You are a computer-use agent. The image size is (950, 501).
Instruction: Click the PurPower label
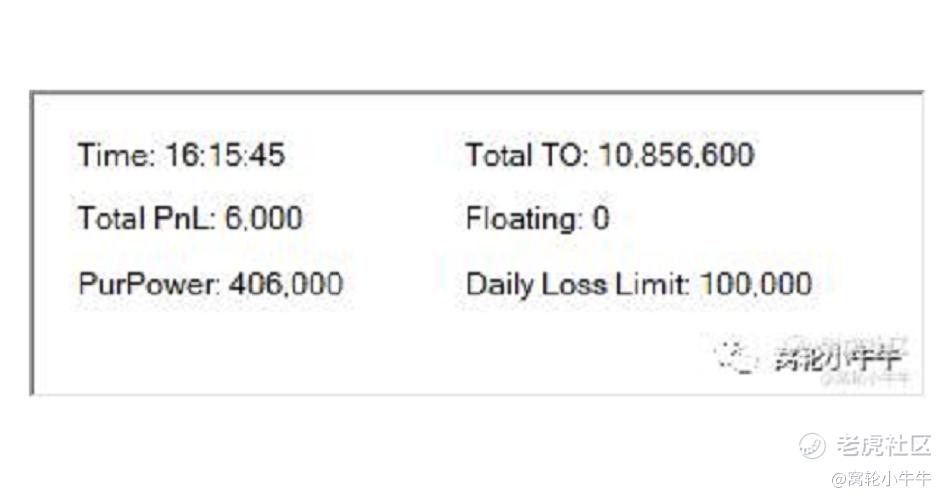(x=149, y=284)
